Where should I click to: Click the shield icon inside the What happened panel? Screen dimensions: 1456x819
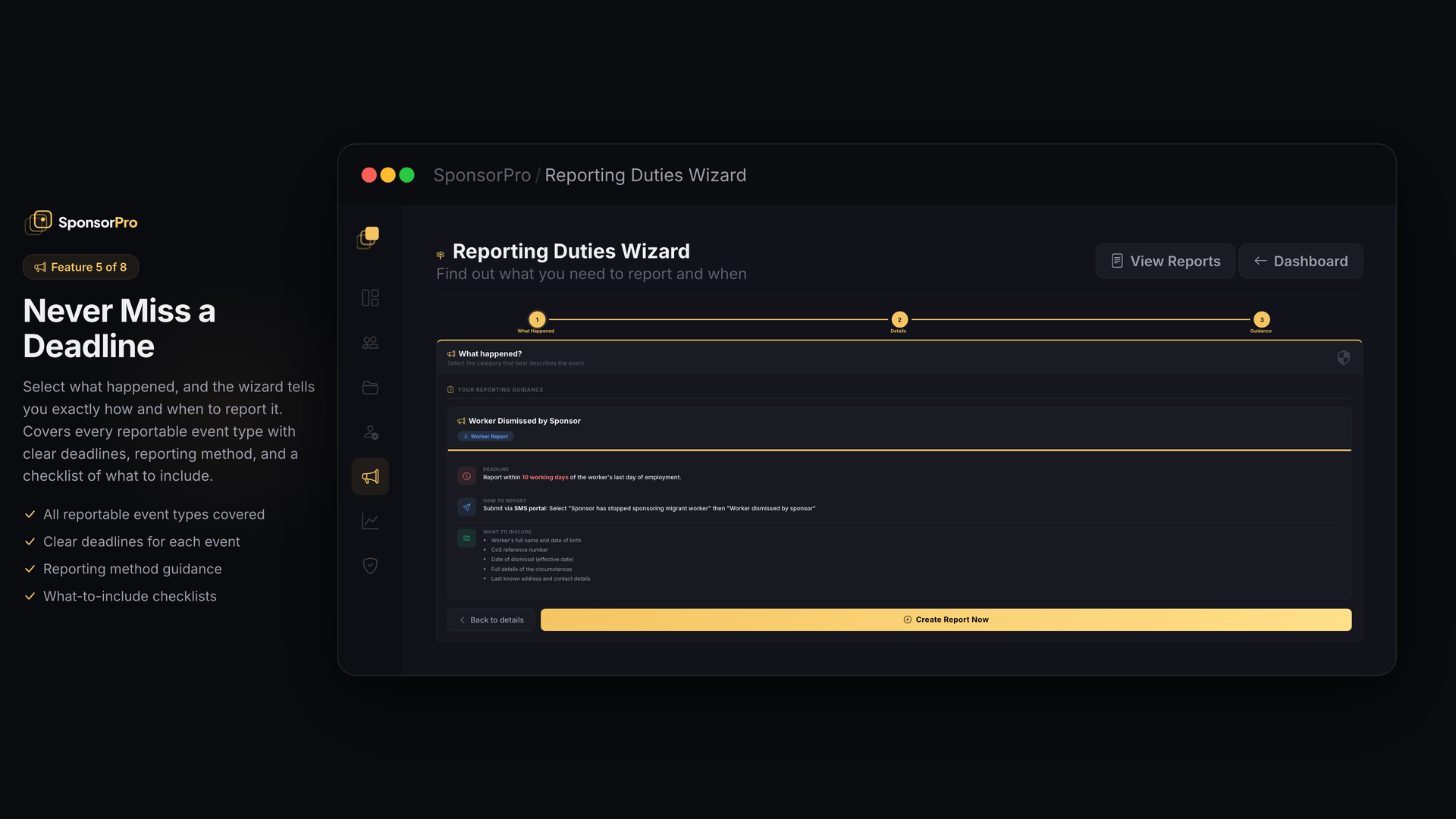tap(1344, 357)
